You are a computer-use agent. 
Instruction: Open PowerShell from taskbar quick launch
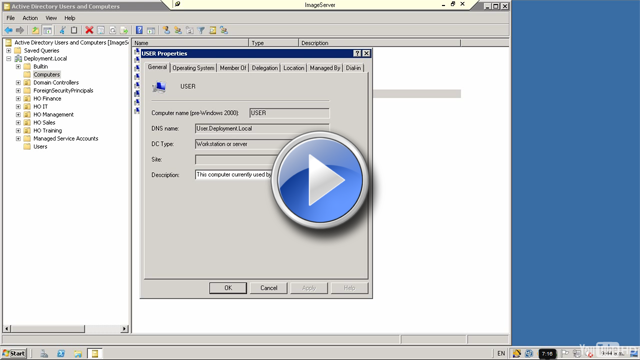click(x=61, y=353)
